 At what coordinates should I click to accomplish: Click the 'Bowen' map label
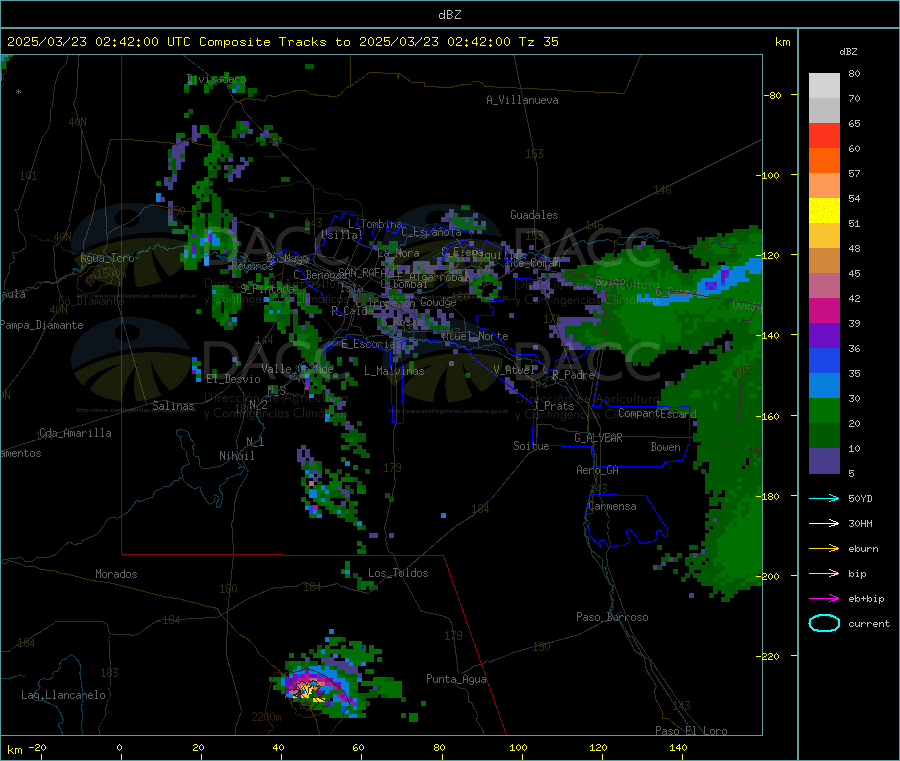coord(665,447)
